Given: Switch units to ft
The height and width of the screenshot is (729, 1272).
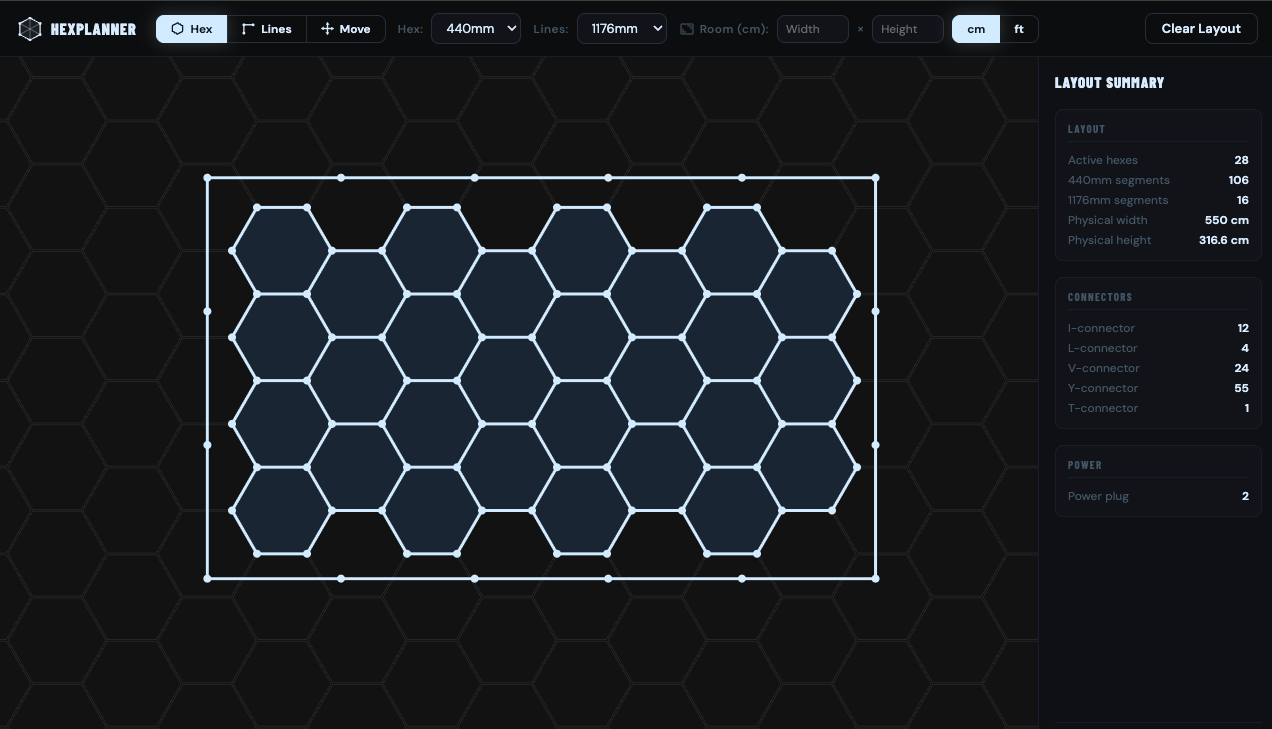Looking at the screenshot, I should 1019,29.
